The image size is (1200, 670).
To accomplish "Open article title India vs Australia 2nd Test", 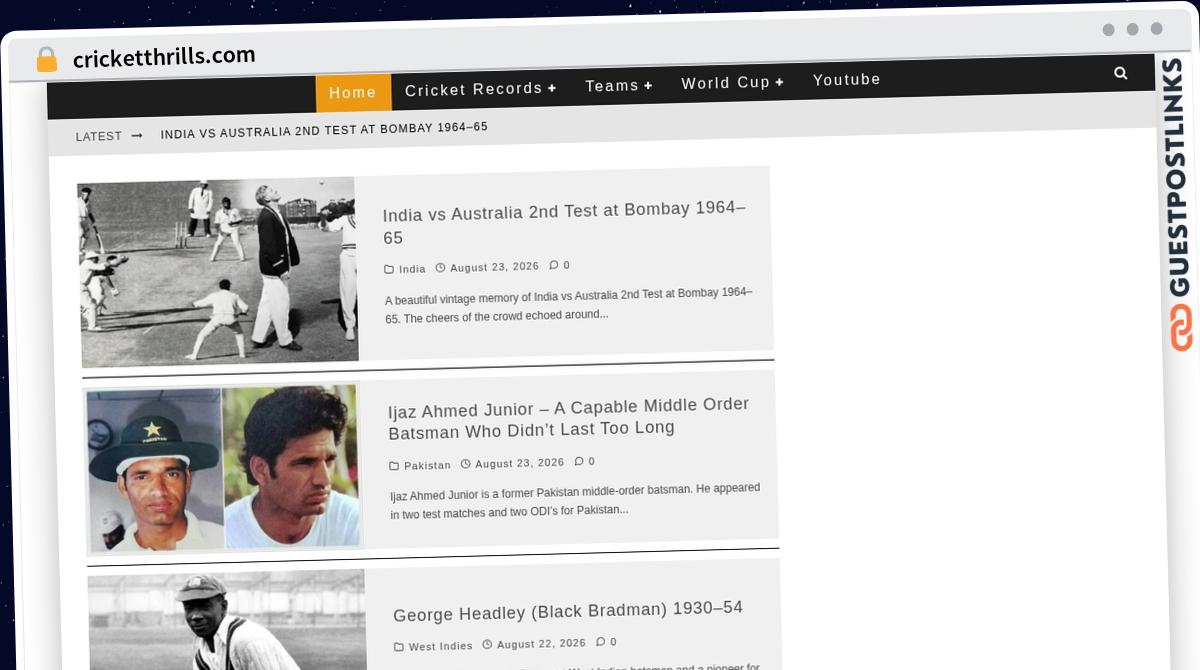I will coord(565,223).
